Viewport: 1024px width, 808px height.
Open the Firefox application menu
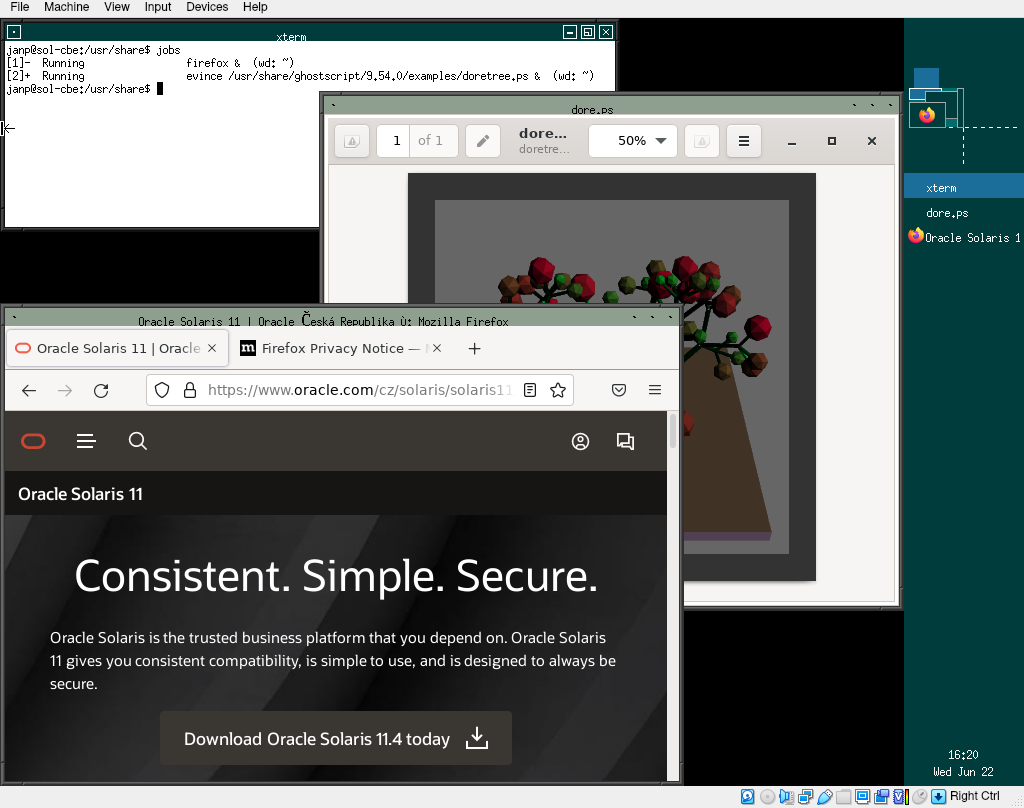click(x=655, y=390)
